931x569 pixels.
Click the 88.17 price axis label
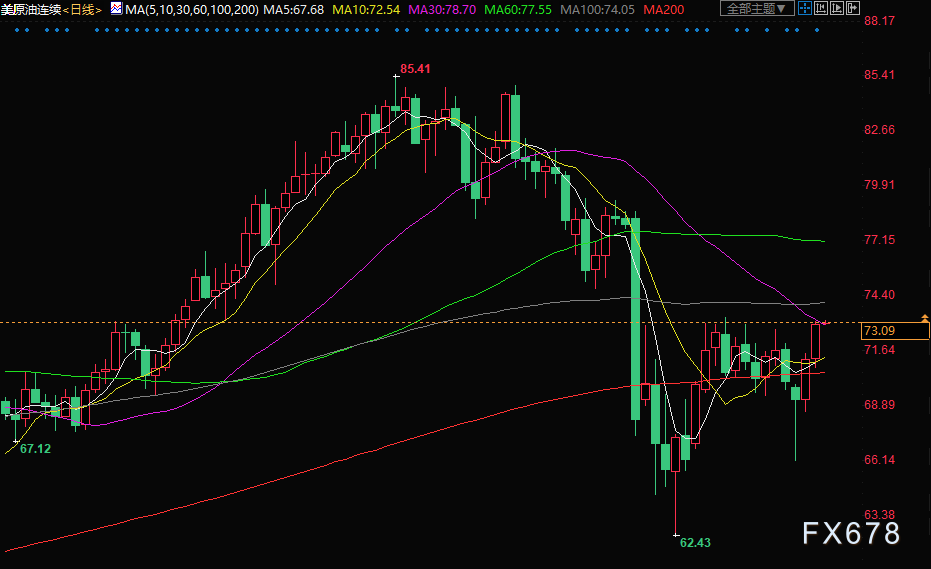879,21
